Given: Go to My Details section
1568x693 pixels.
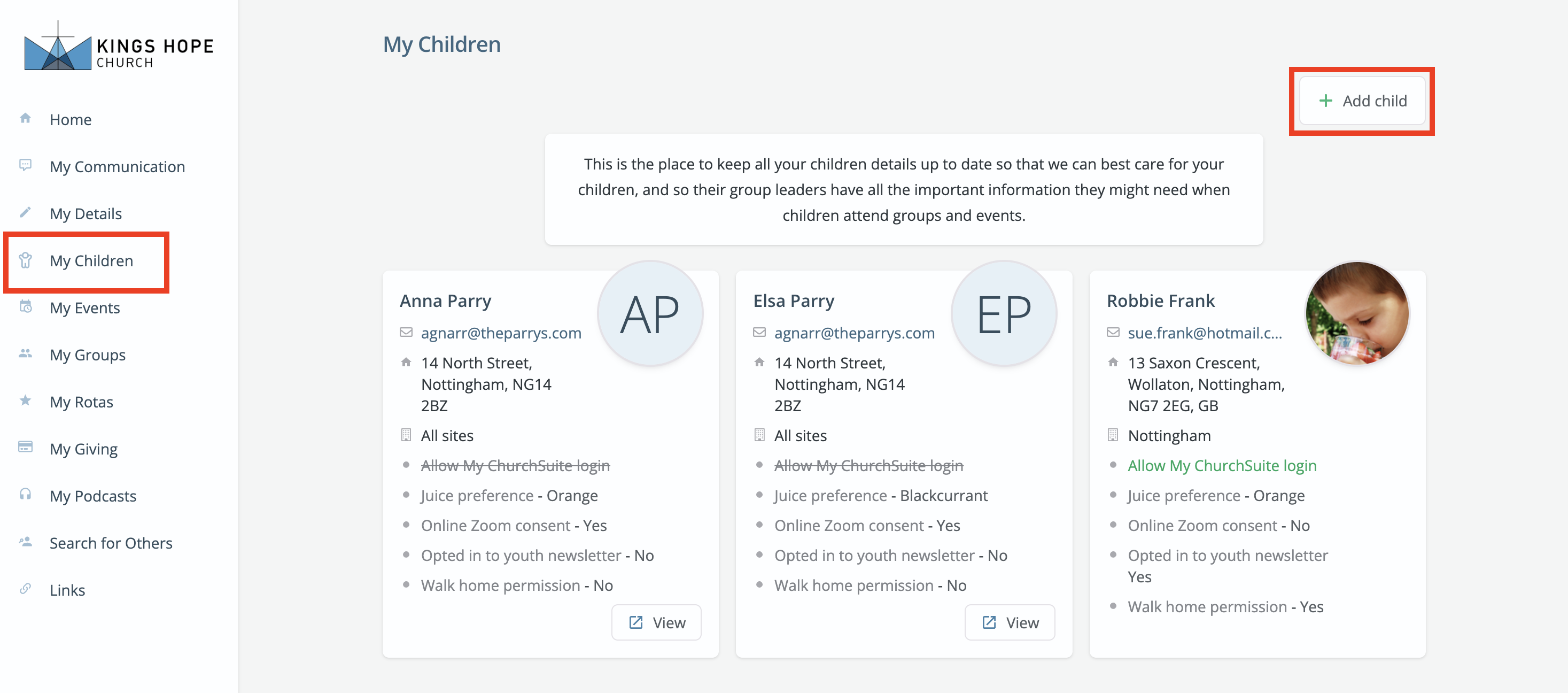Looking at the screenshot, I should pos(86,214).
